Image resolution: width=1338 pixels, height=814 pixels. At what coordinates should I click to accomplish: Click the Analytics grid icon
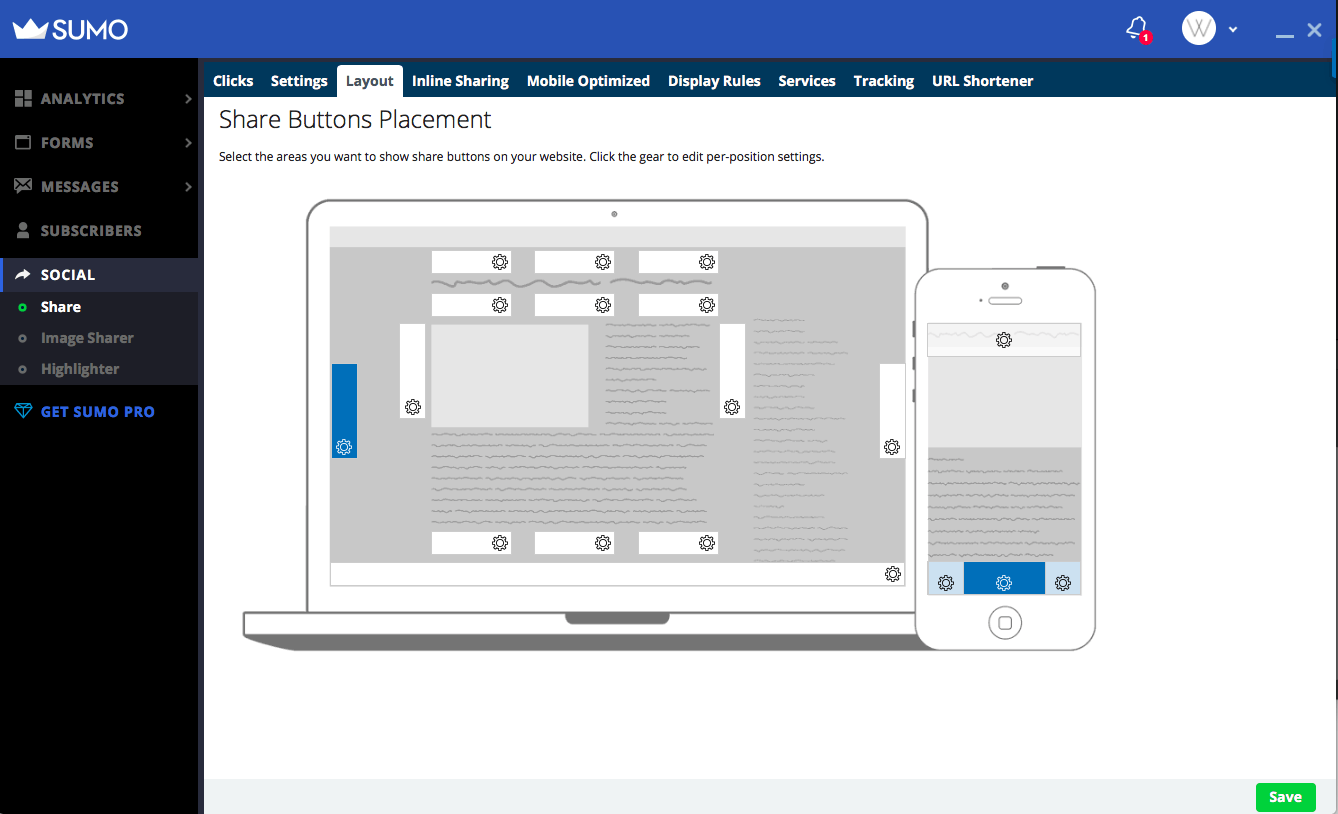click(x=23, y=99)
